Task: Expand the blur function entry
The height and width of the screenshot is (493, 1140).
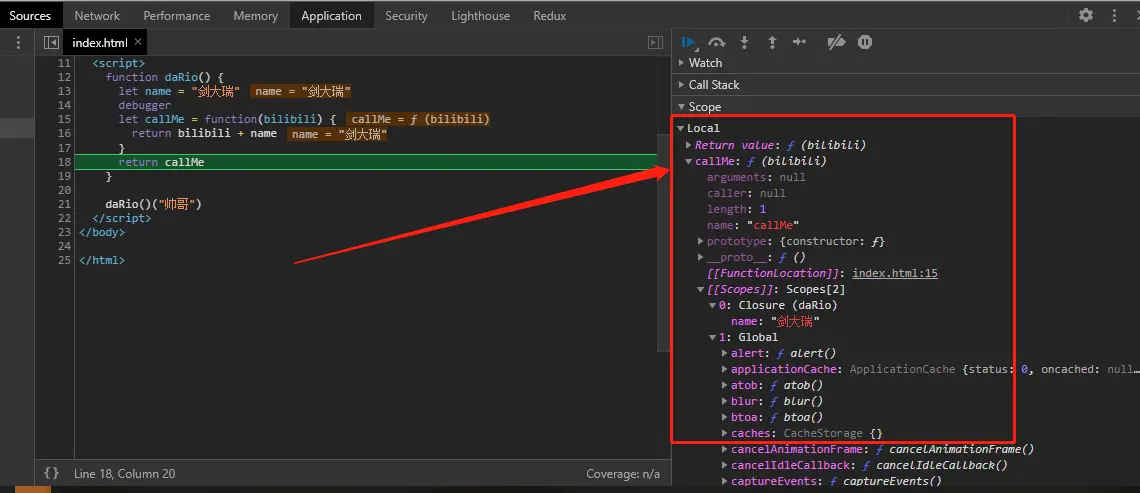Action: click(x=725, y=401)
